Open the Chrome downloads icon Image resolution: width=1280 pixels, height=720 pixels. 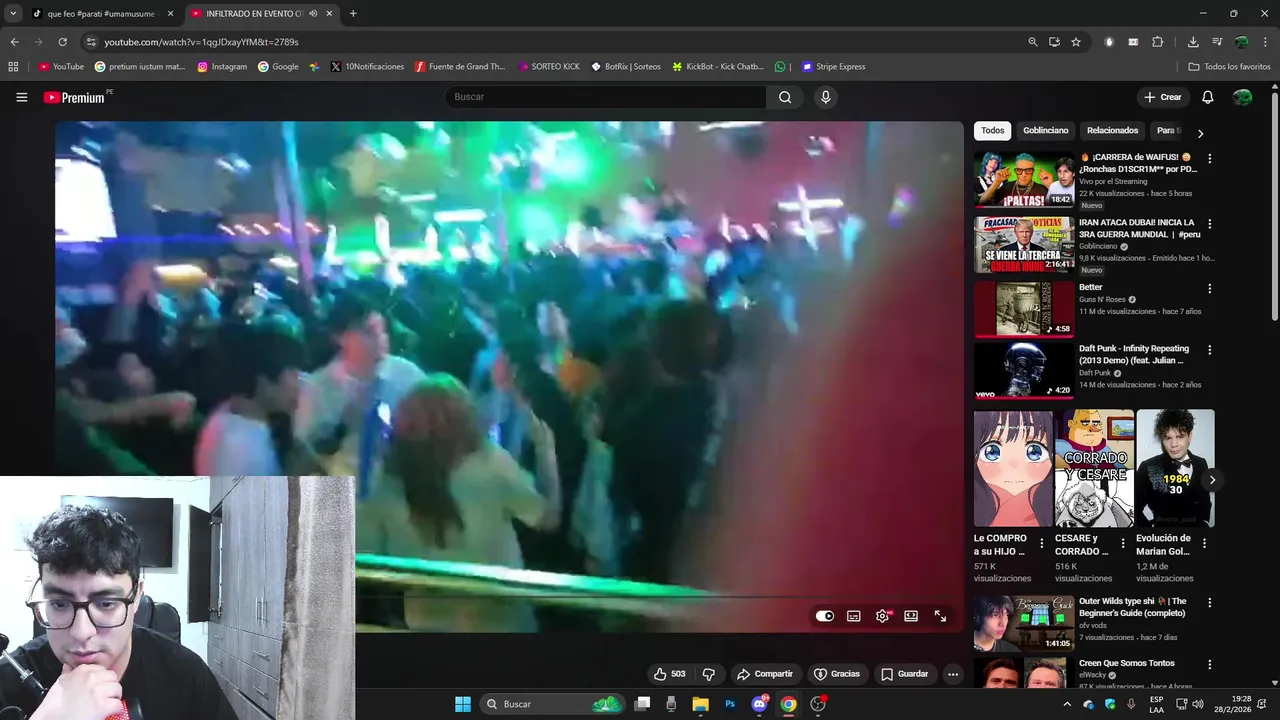point(1193,42)
